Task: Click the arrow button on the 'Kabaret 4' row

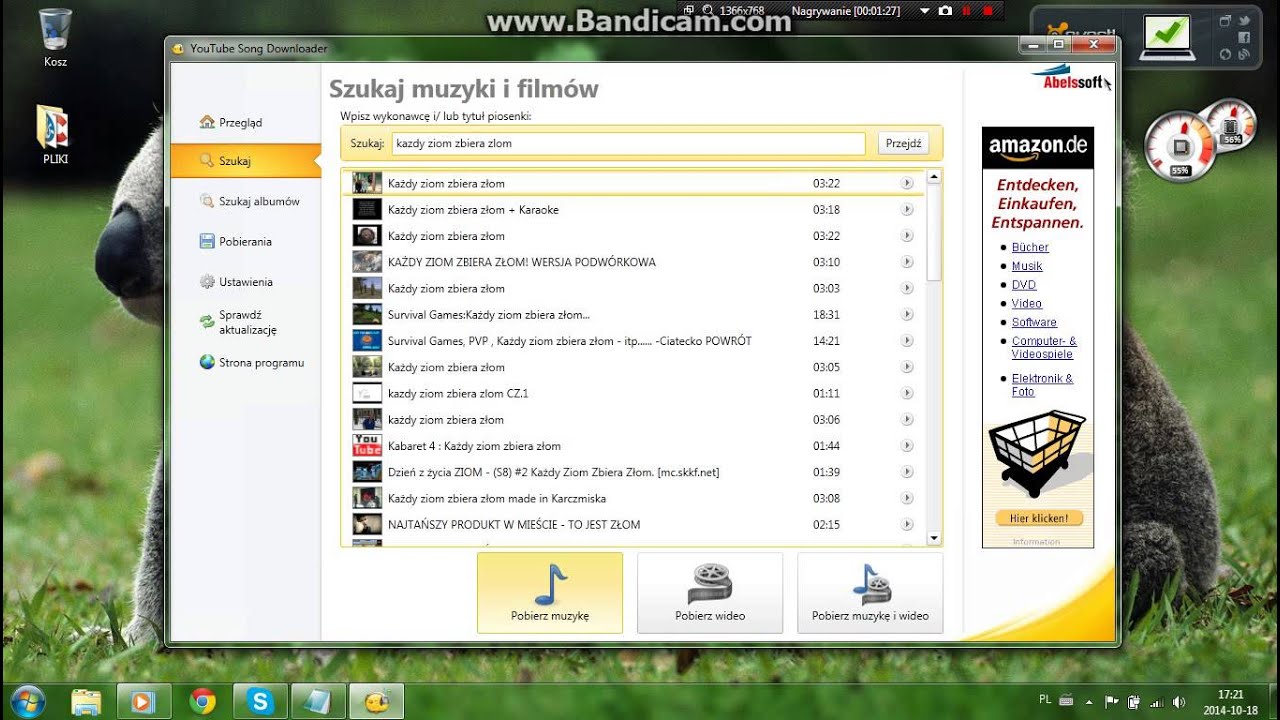Action: click(x=907, y=446)
